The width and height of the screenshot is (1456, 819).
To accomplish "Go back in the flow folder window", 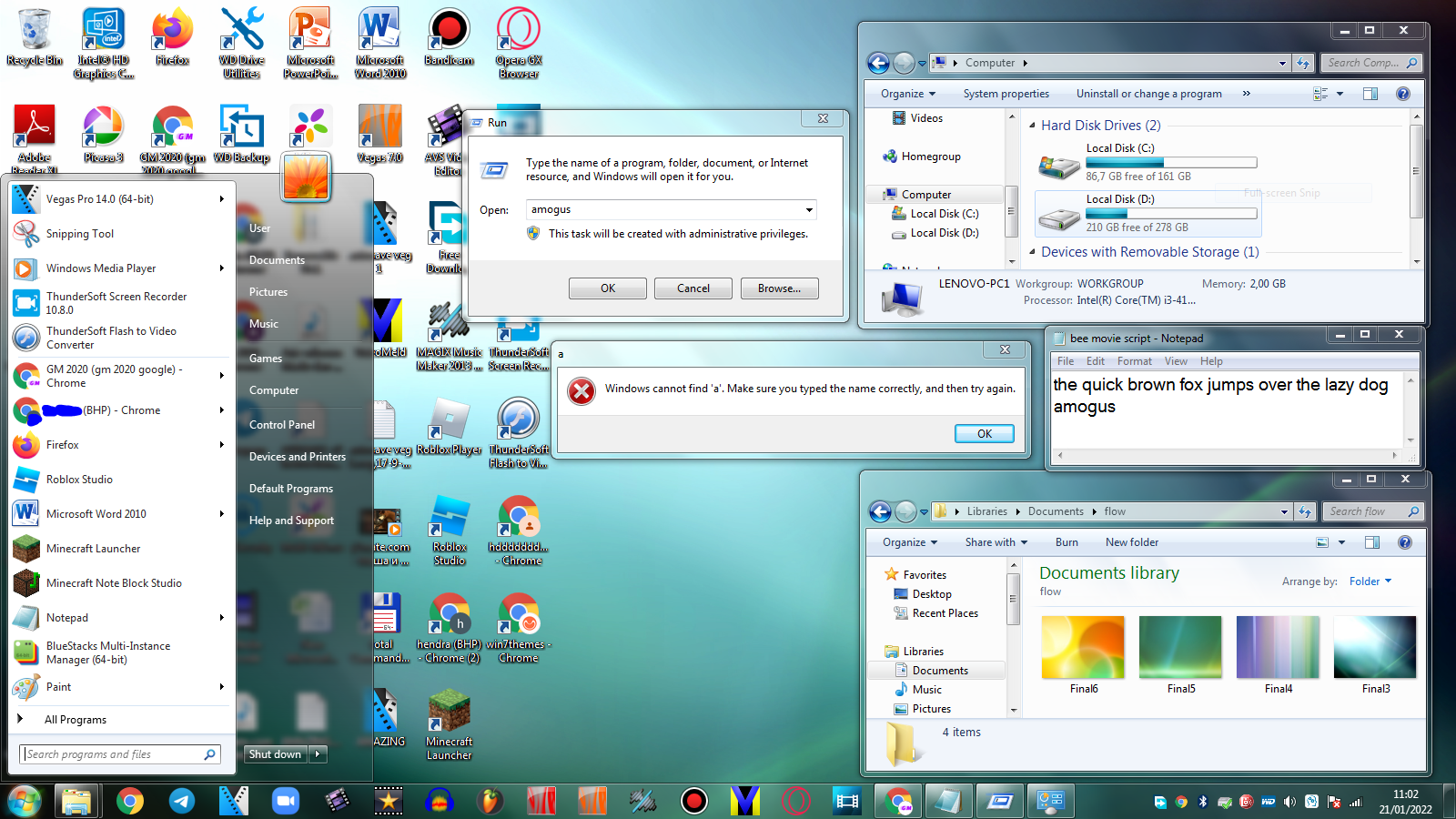I will pos(880,511).
